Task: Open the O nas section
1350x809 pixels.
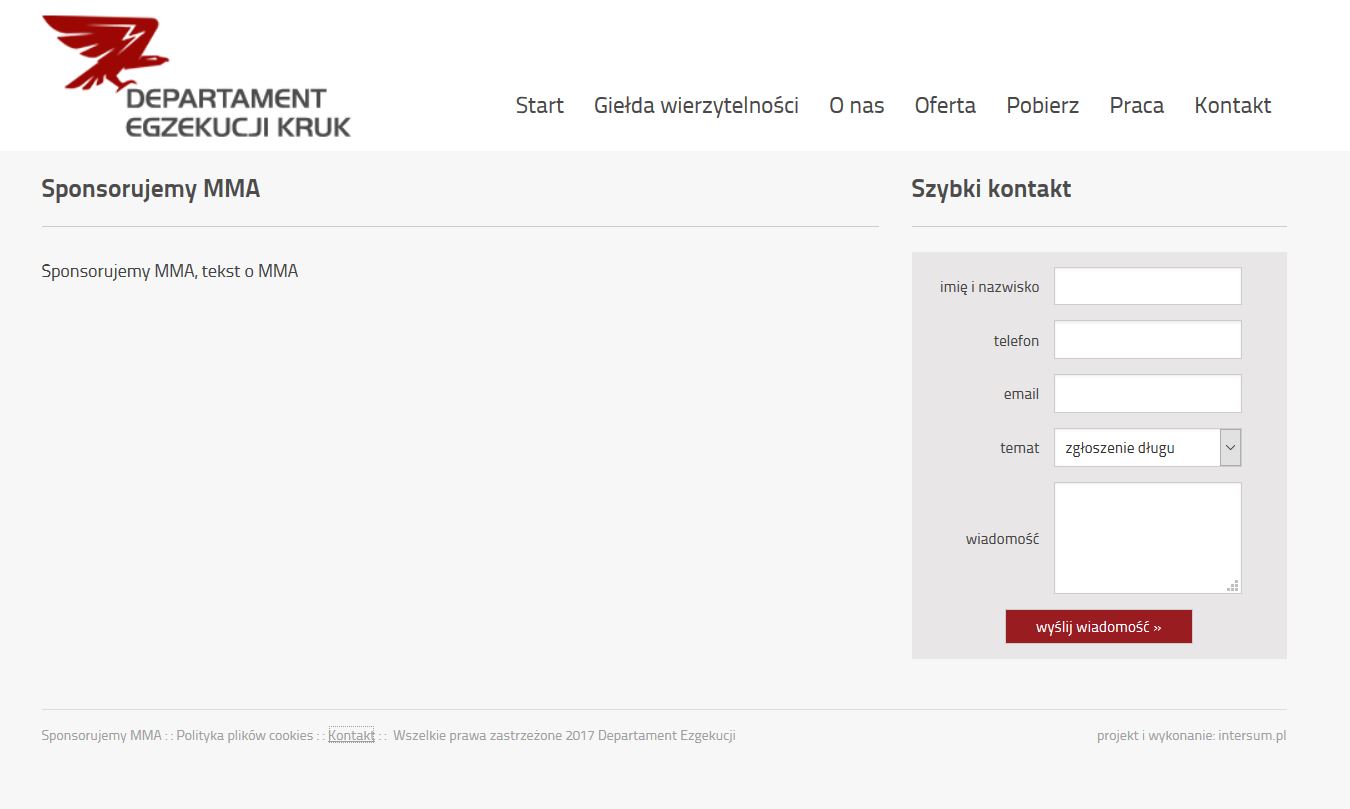Action: pyautogui.click(x=856, y=105)
